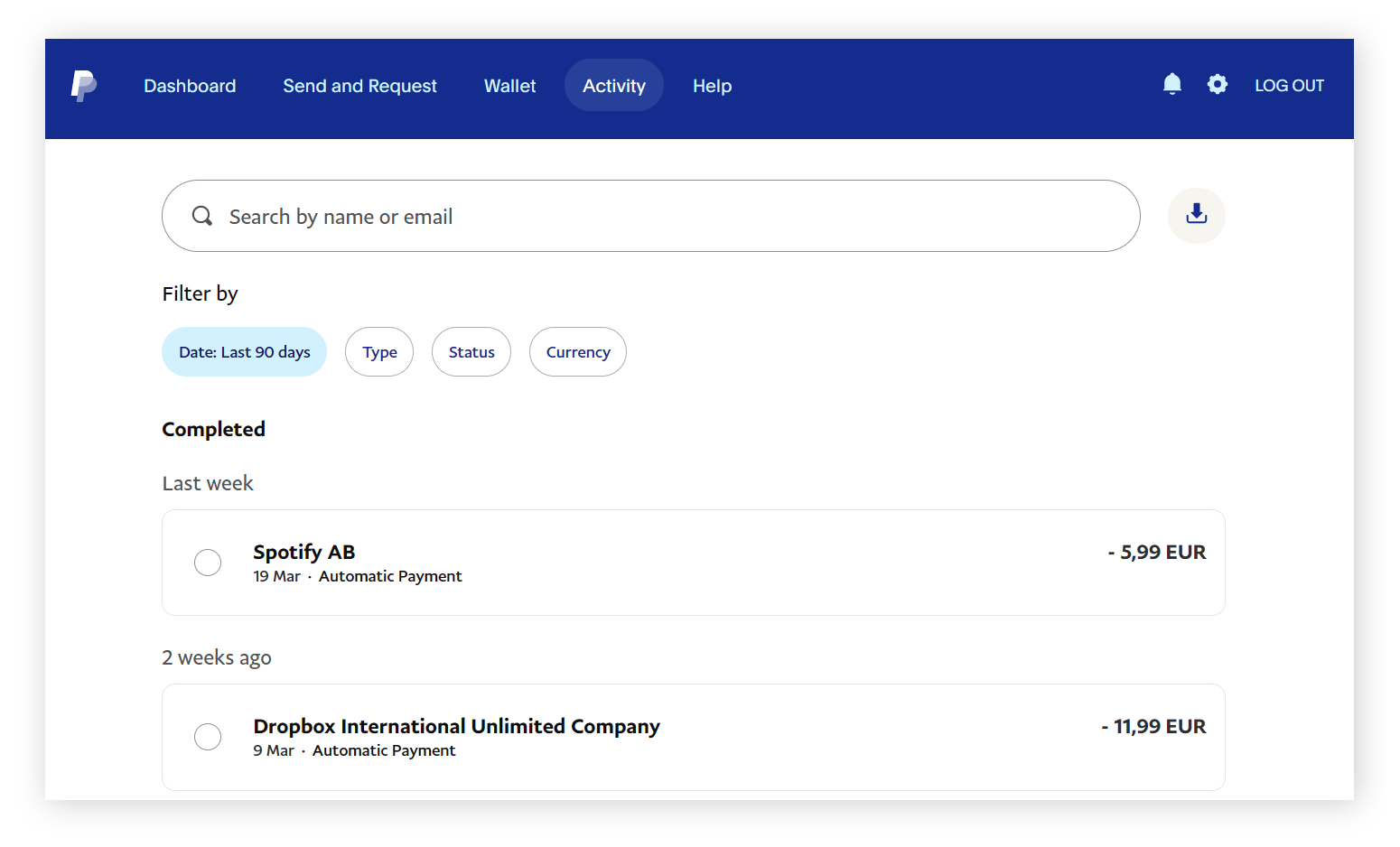Screen dimensions: 1400x847
Task: Open the Date: Last 90 days filter
Action: click(245, 352)
